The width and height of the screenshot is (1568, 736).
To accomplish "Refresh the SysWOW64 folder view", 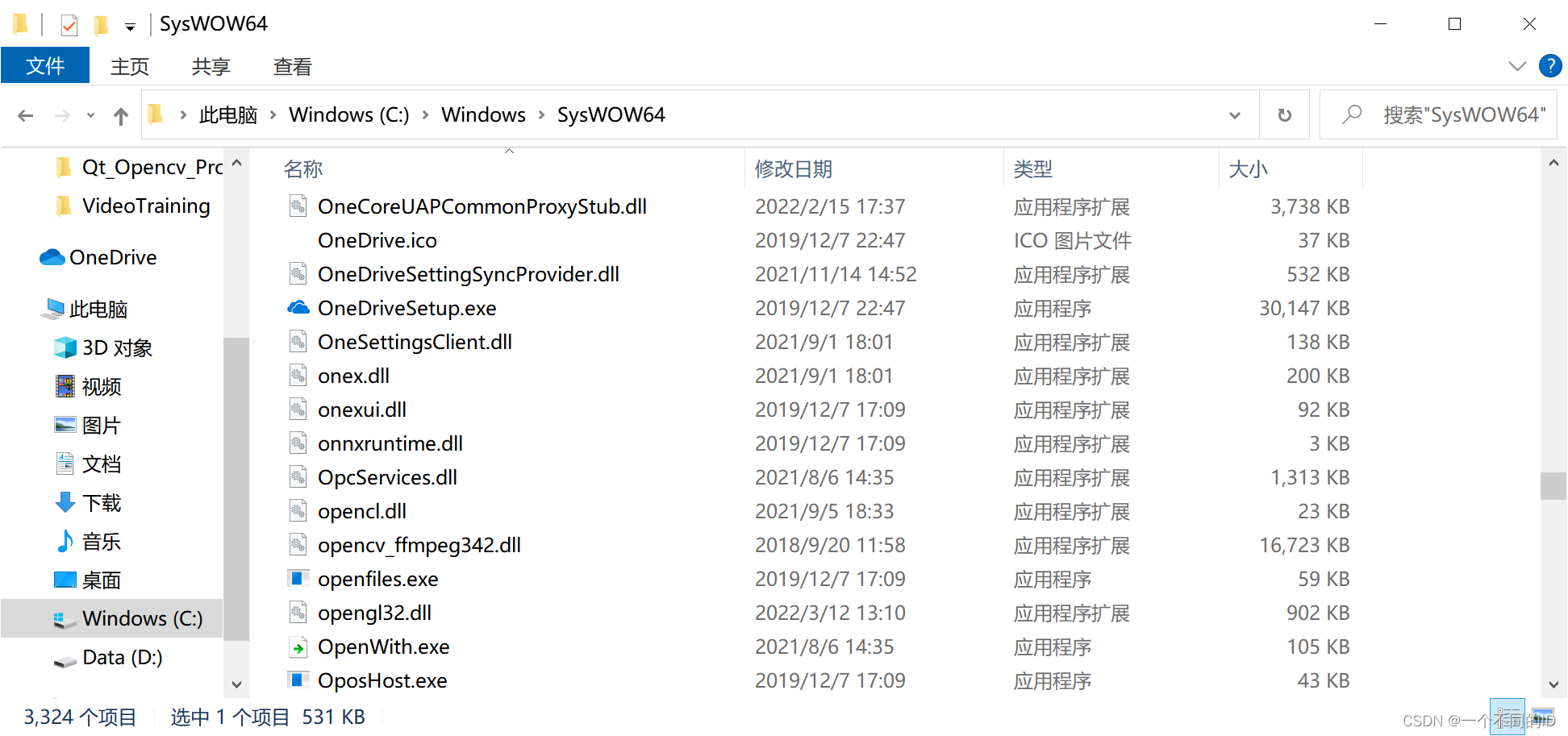I will 1285,115.
